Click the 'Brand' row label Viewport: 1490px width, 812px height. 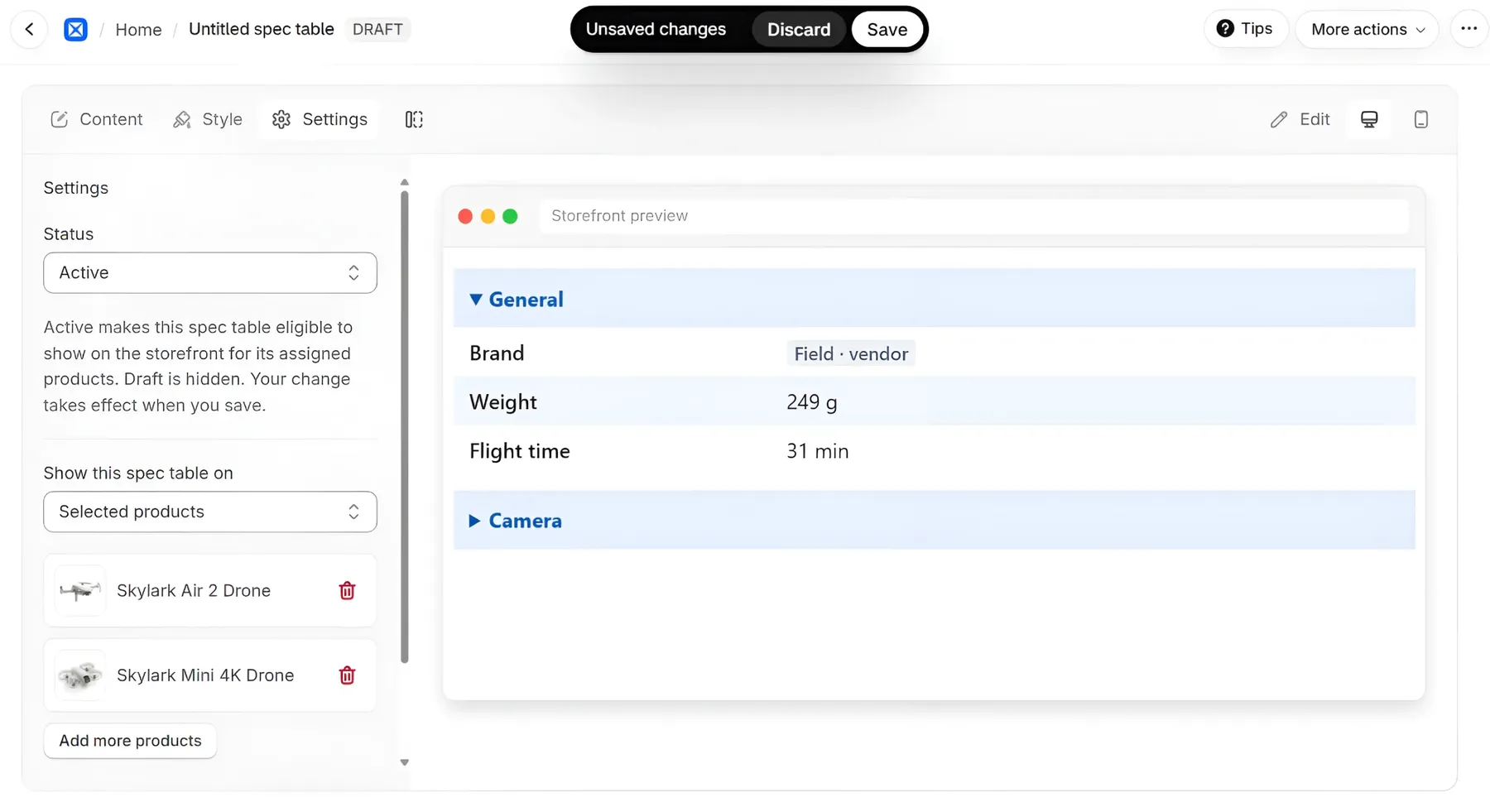click(x=497, y=353)
